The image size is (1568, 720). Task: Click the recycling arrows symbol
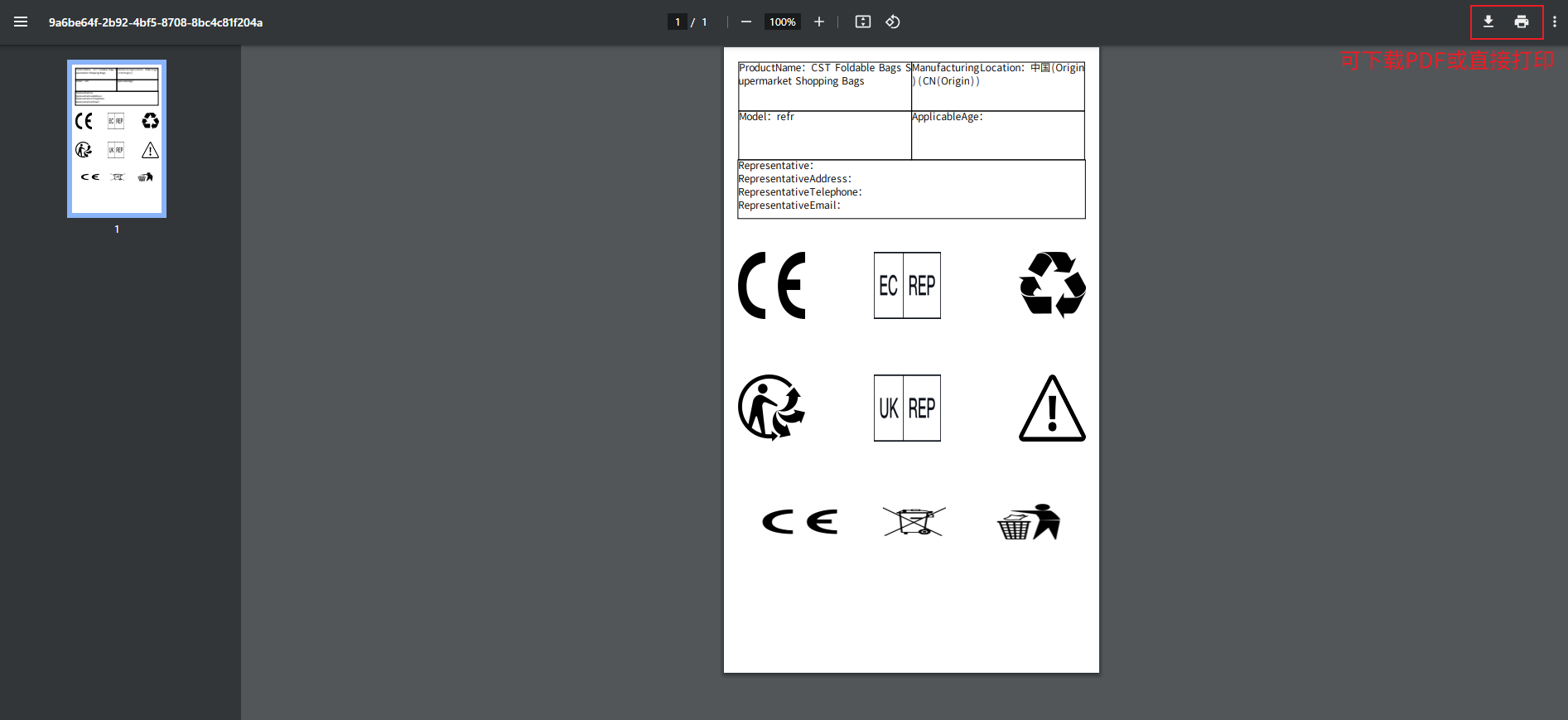click(1052, 285)
